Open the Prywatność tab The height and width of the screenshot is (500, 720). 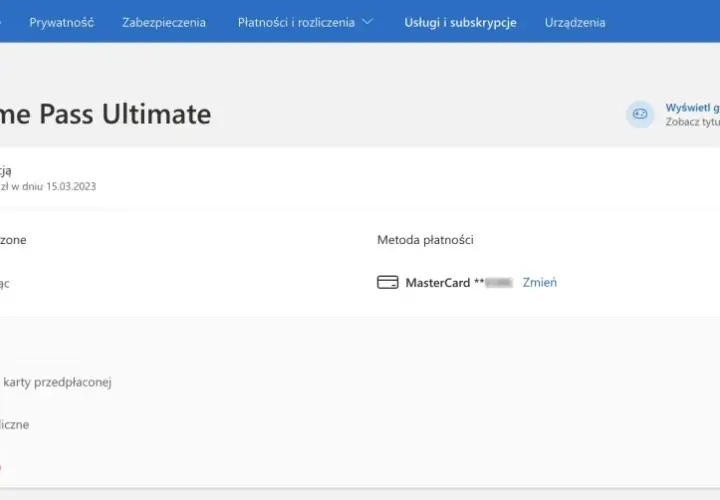tap(62, 22)
